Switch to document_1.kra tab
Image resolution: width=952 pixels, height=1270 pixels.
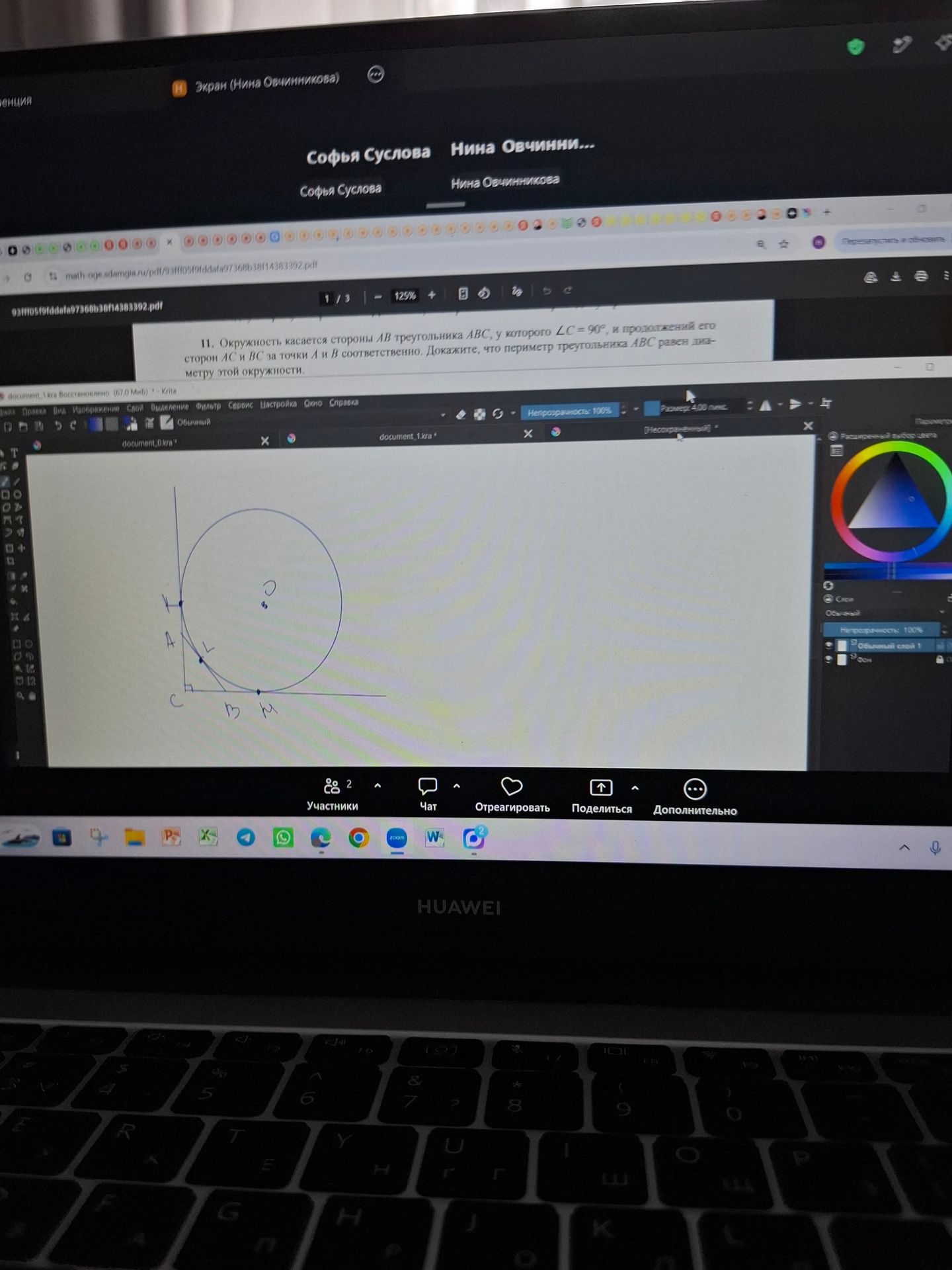click(407, 437)
